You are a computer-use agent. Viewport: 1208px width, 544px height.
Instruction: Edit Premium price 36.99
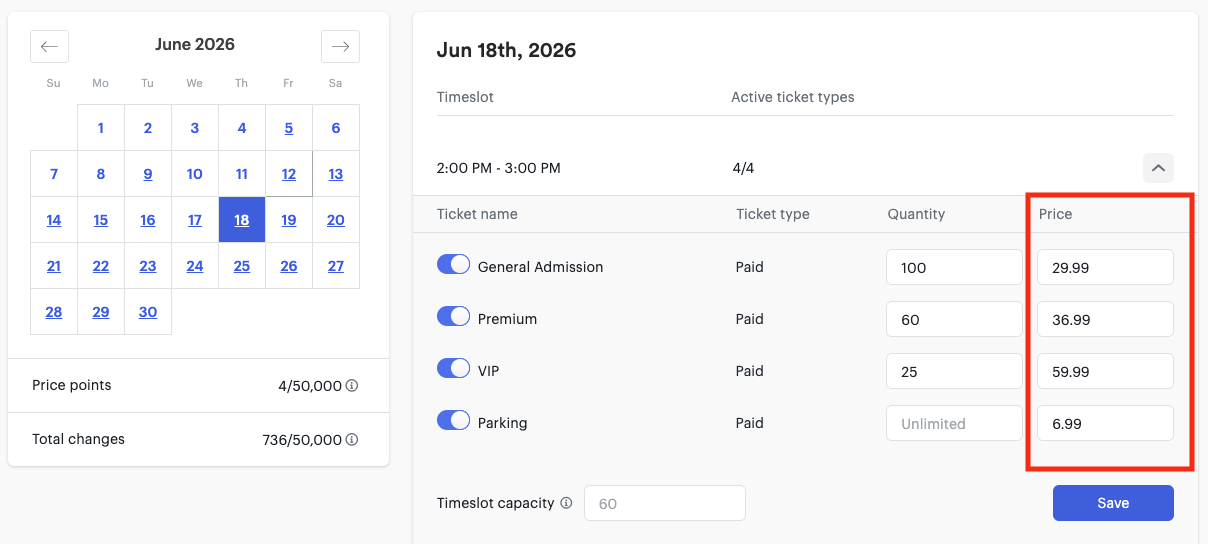pos(1105,319)
